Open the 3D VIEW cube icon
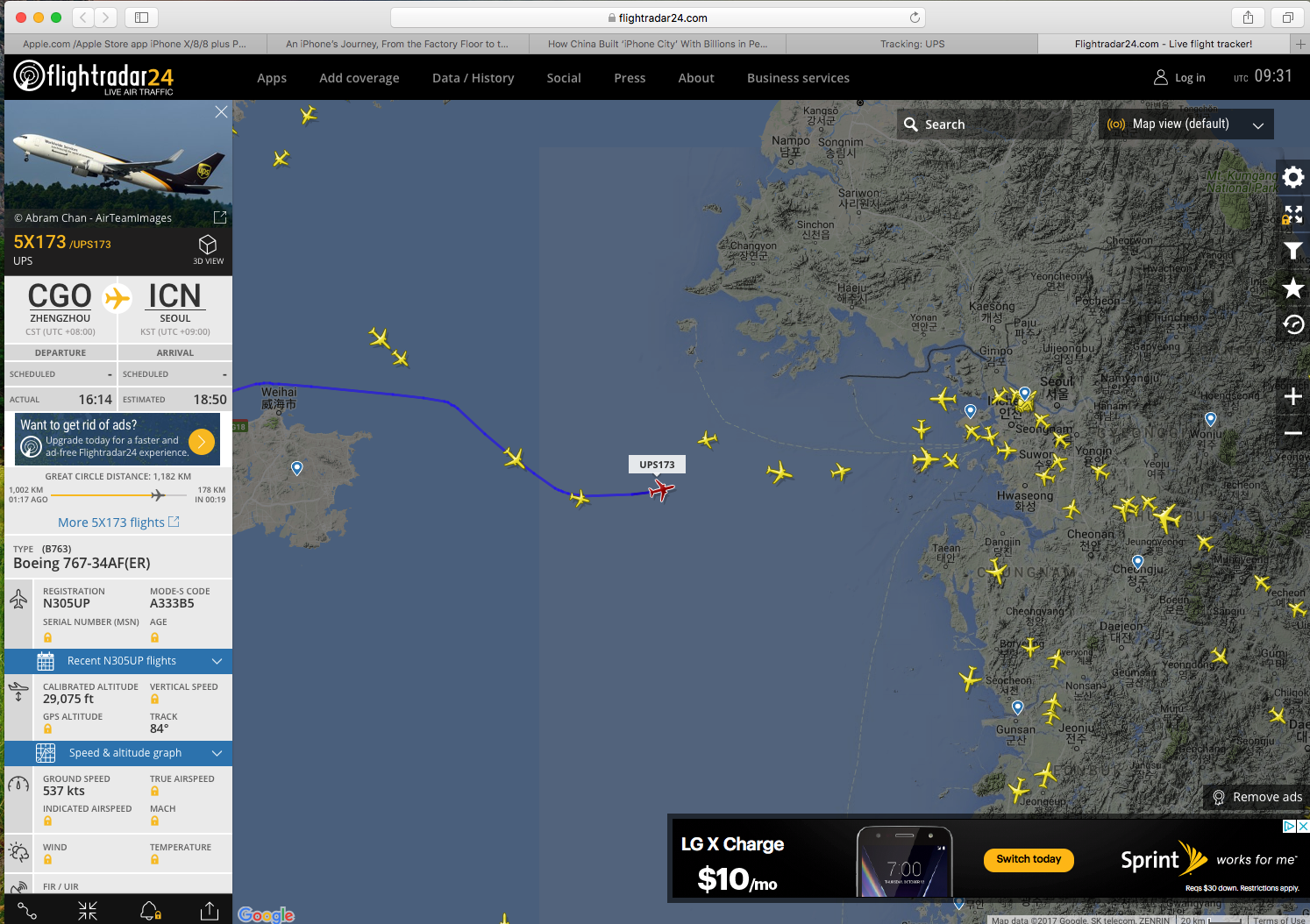1310x924 pixels. click(x=208, y=249)
